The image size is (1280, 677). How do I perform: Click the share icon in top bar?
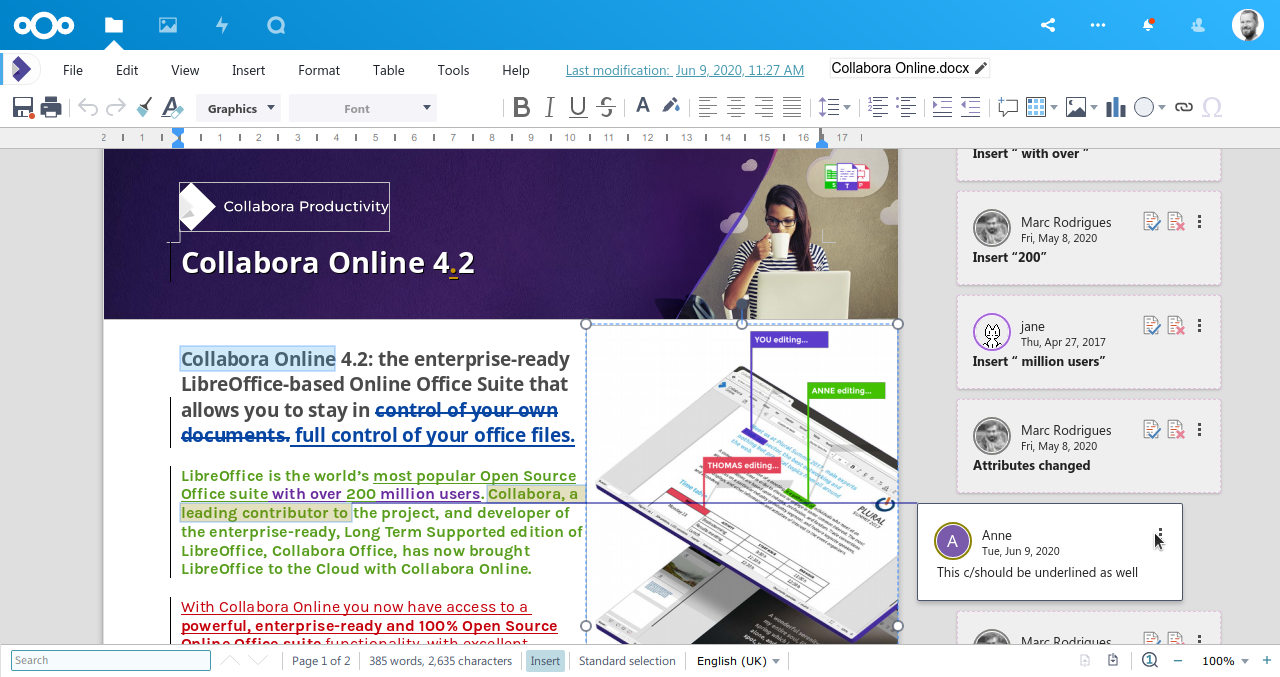pyautogui.click(x=1048, y=25)
